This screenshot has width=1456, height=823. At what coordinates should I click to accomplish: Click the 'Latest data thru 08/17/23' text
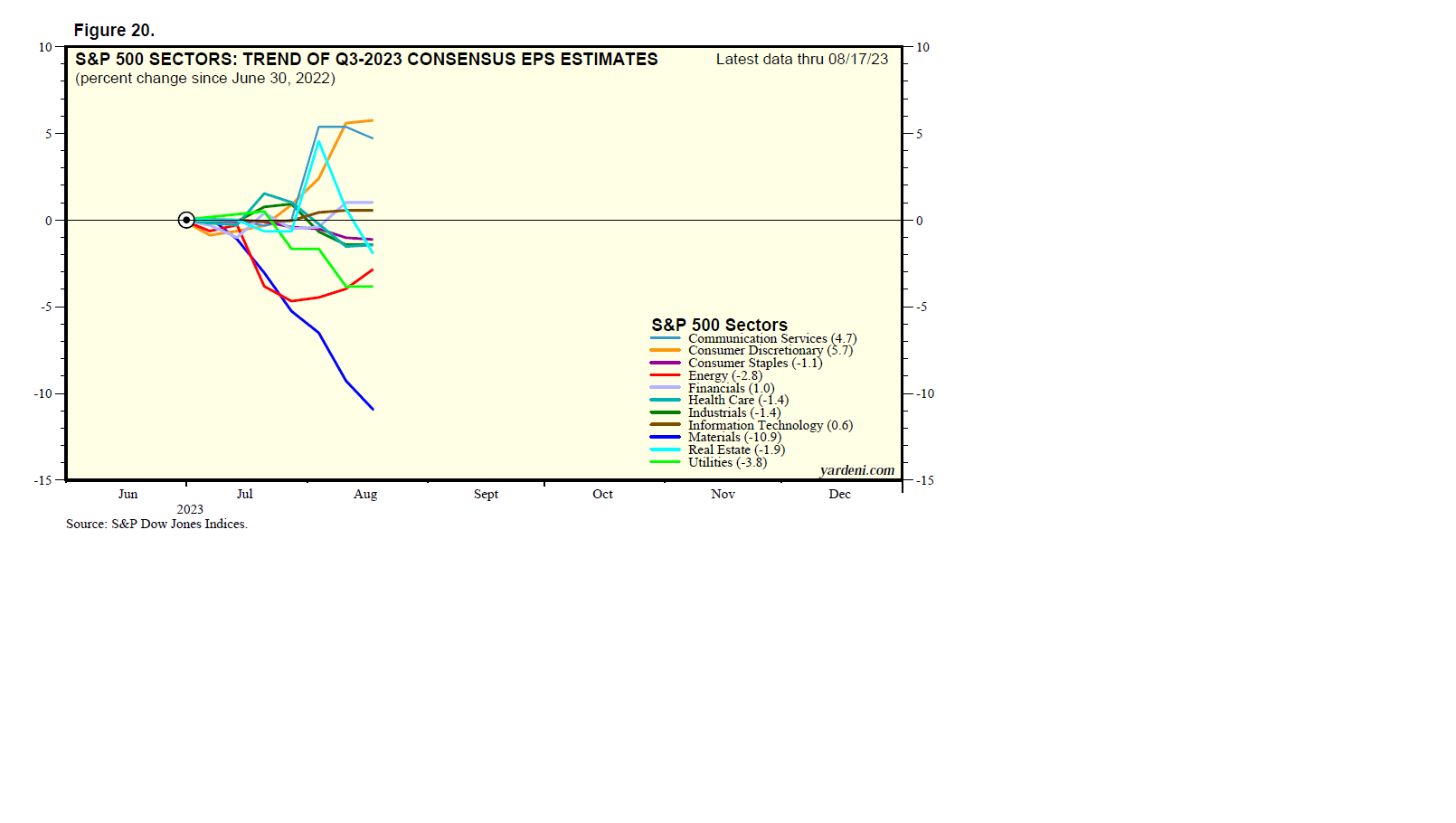tap(802, 60)
